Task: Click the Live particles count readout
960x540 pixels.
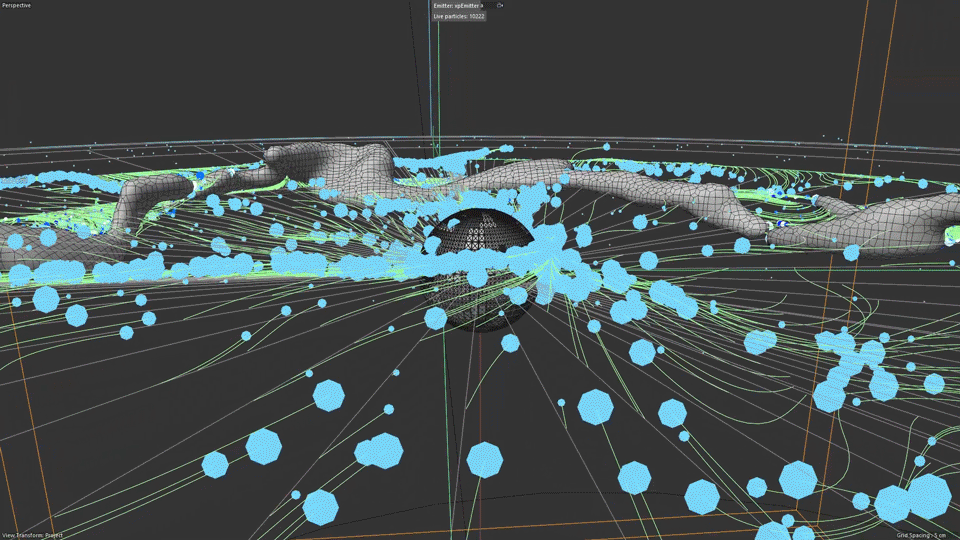Action: click(459, 17)
